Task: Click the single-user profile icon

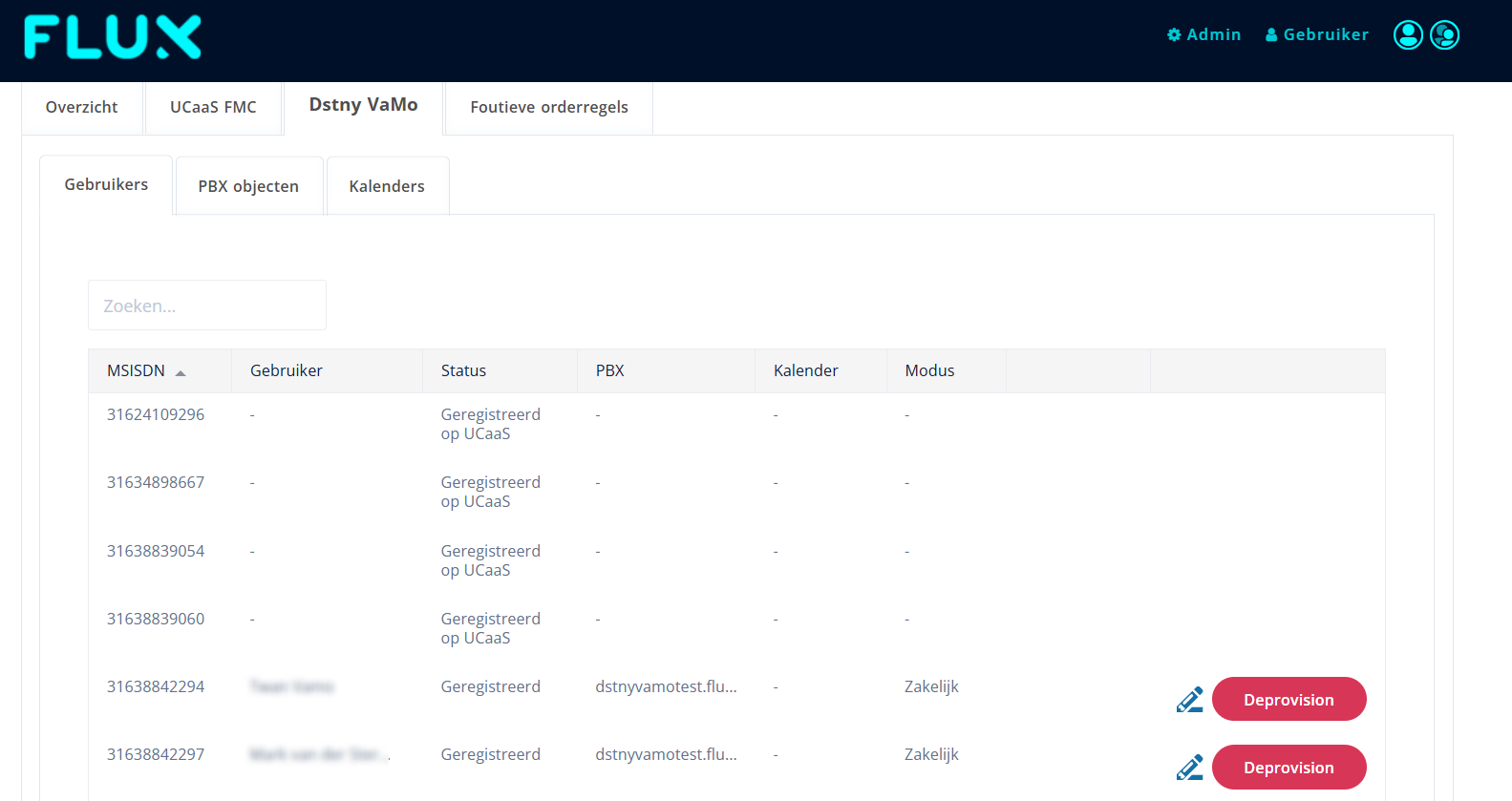Action: pos(1408,35)
